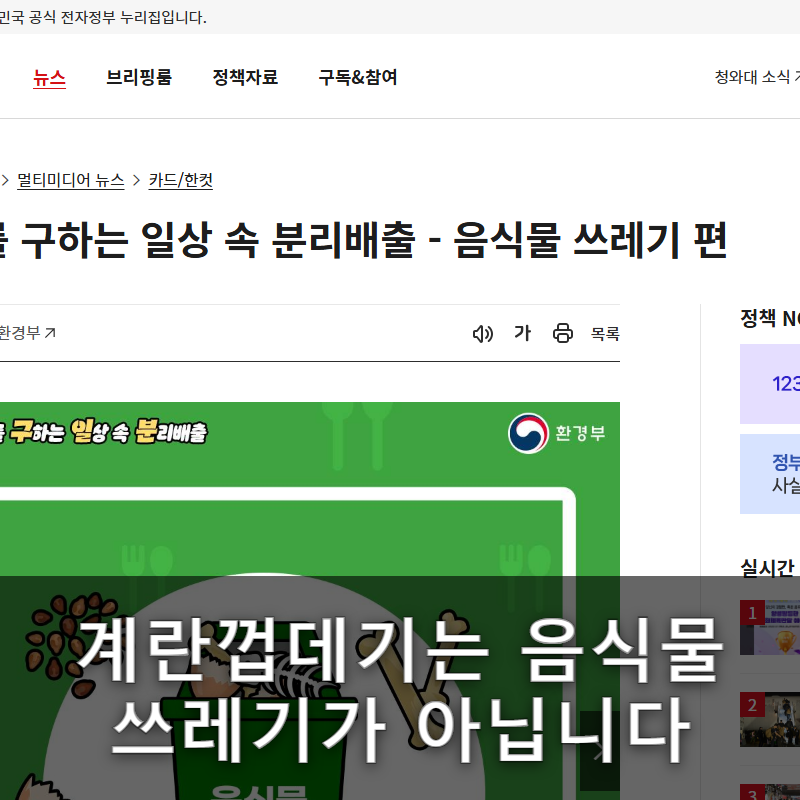
Task: Open the purple 123 policy banner
Action: (770, 384)
